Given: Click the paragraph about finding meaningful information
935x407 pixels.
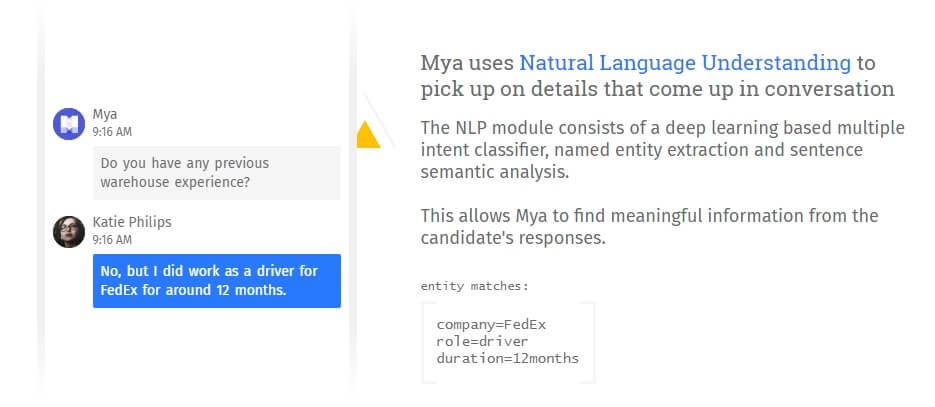Looking at the screenshot, I should click(x=649, y=226).
